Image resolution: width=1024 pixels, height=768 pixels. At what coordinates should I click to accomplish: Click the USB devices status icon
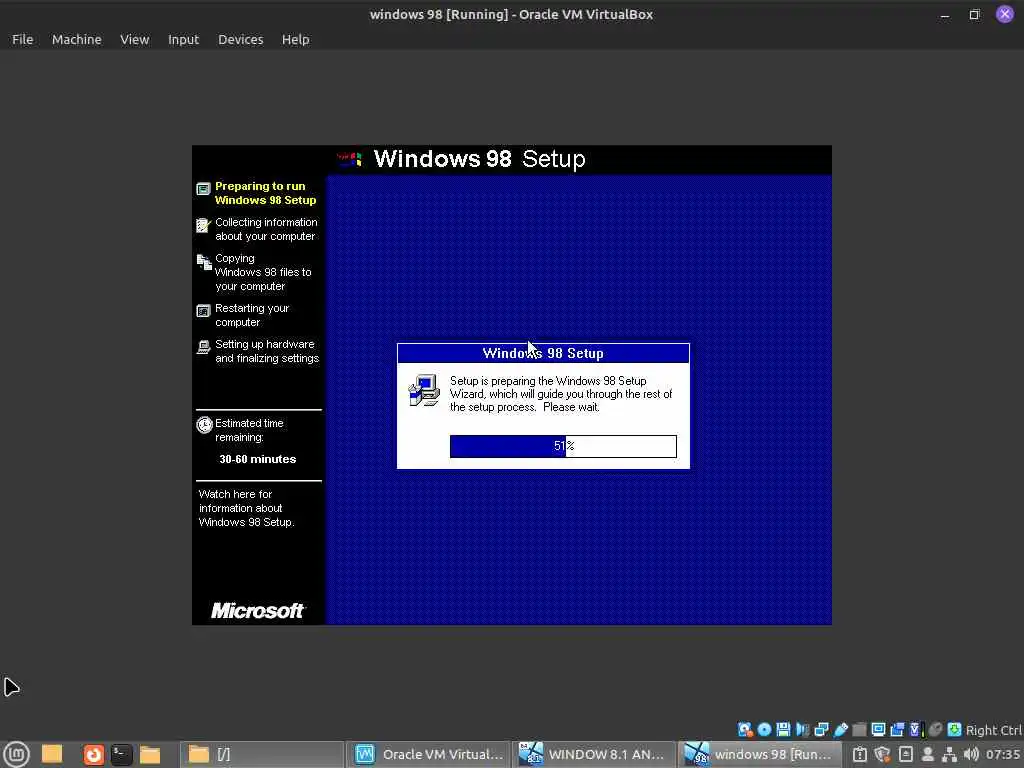(x=840, y=729)
